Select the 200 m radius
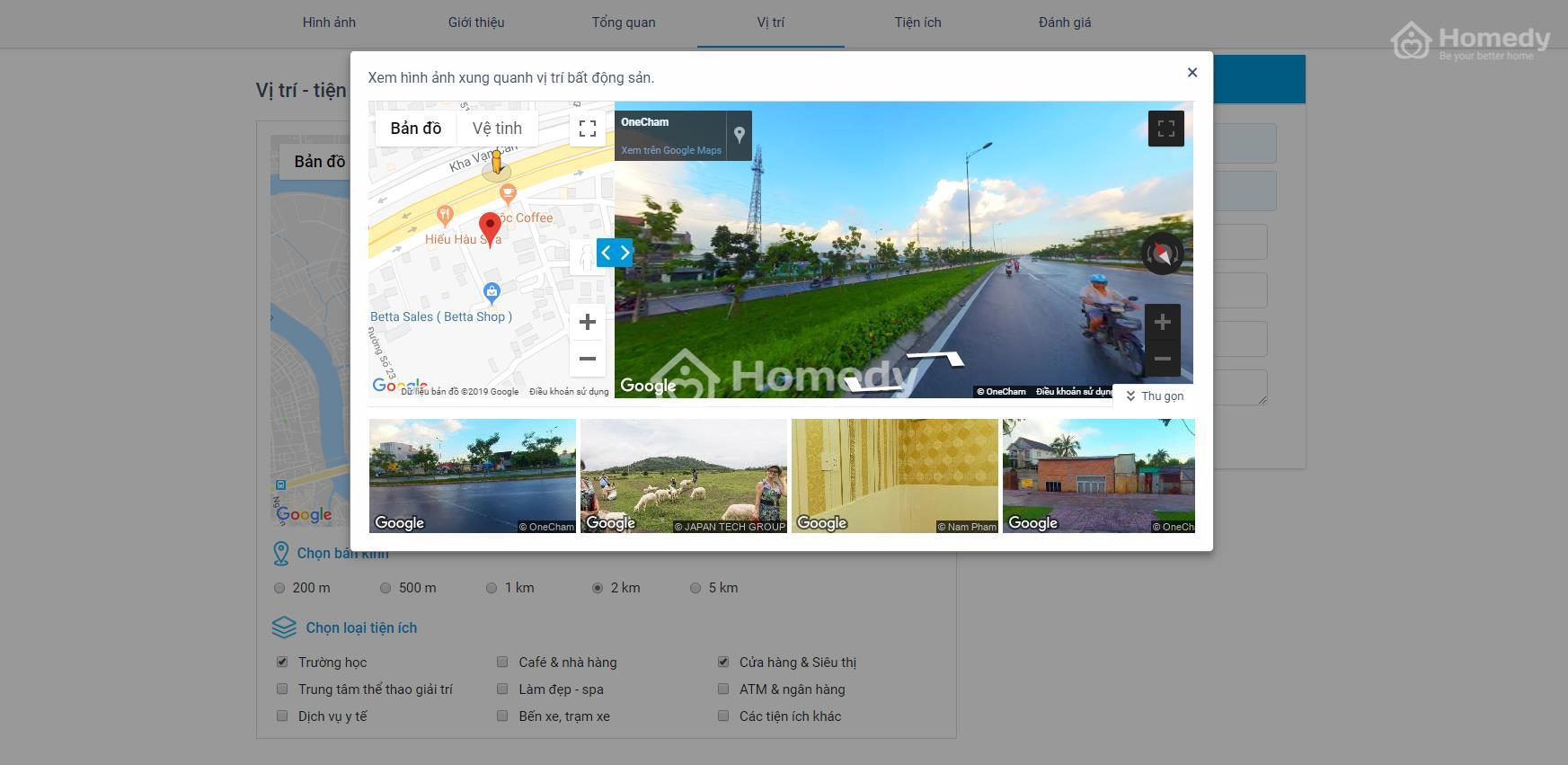This screenshot has height=765, width=1568. click(279, 588)
